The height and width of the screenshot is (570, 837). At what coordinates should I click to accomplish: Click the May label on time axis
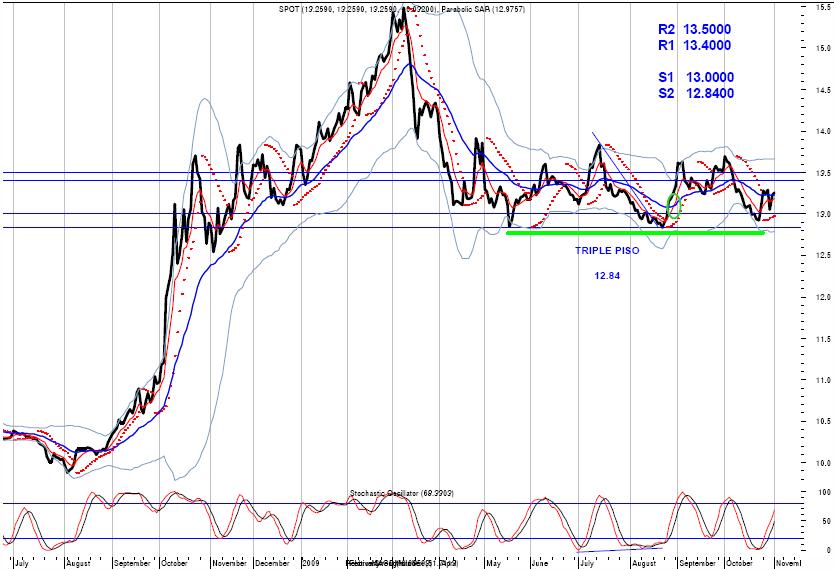tap(493, 564)
